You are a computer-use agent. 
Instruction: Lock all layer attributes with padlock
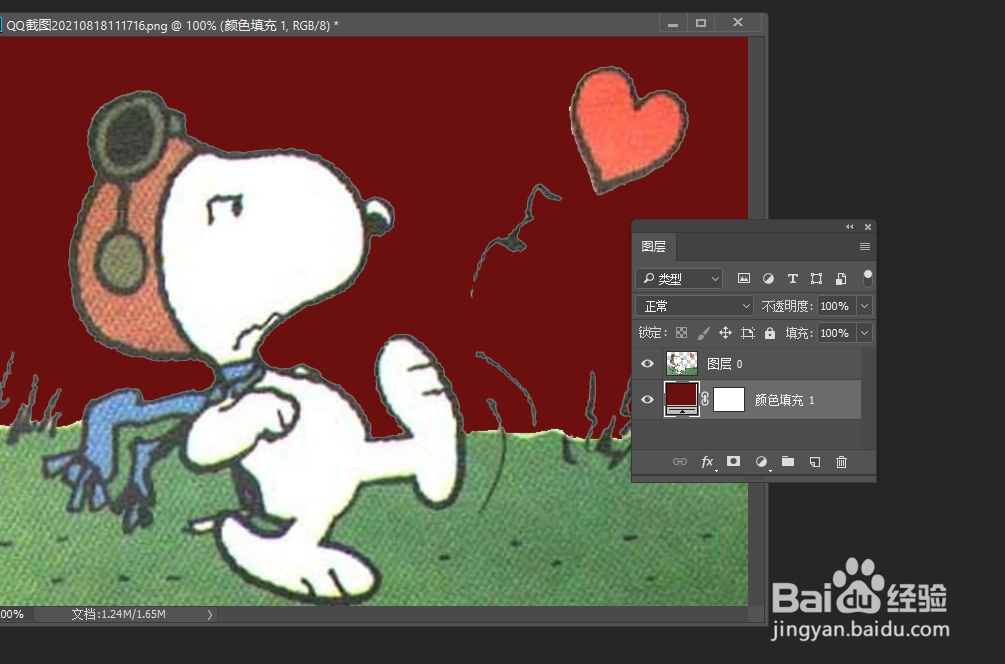click(x=770, y=333)
